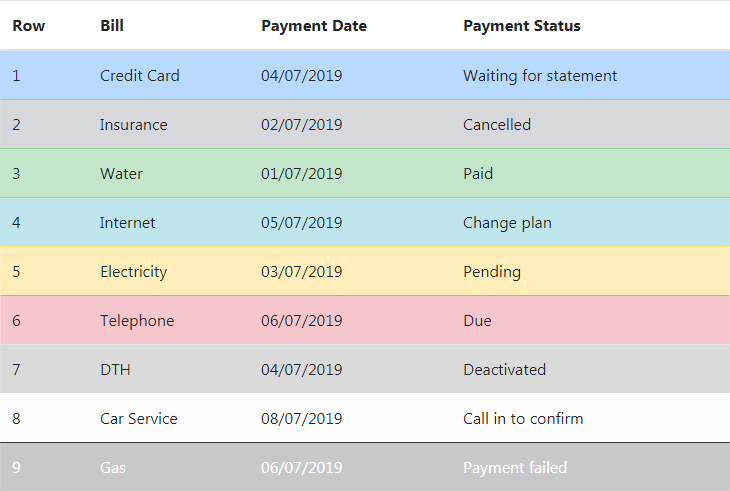
Task: Click the DTH bill entry
Action: click(x=115, y=370)
